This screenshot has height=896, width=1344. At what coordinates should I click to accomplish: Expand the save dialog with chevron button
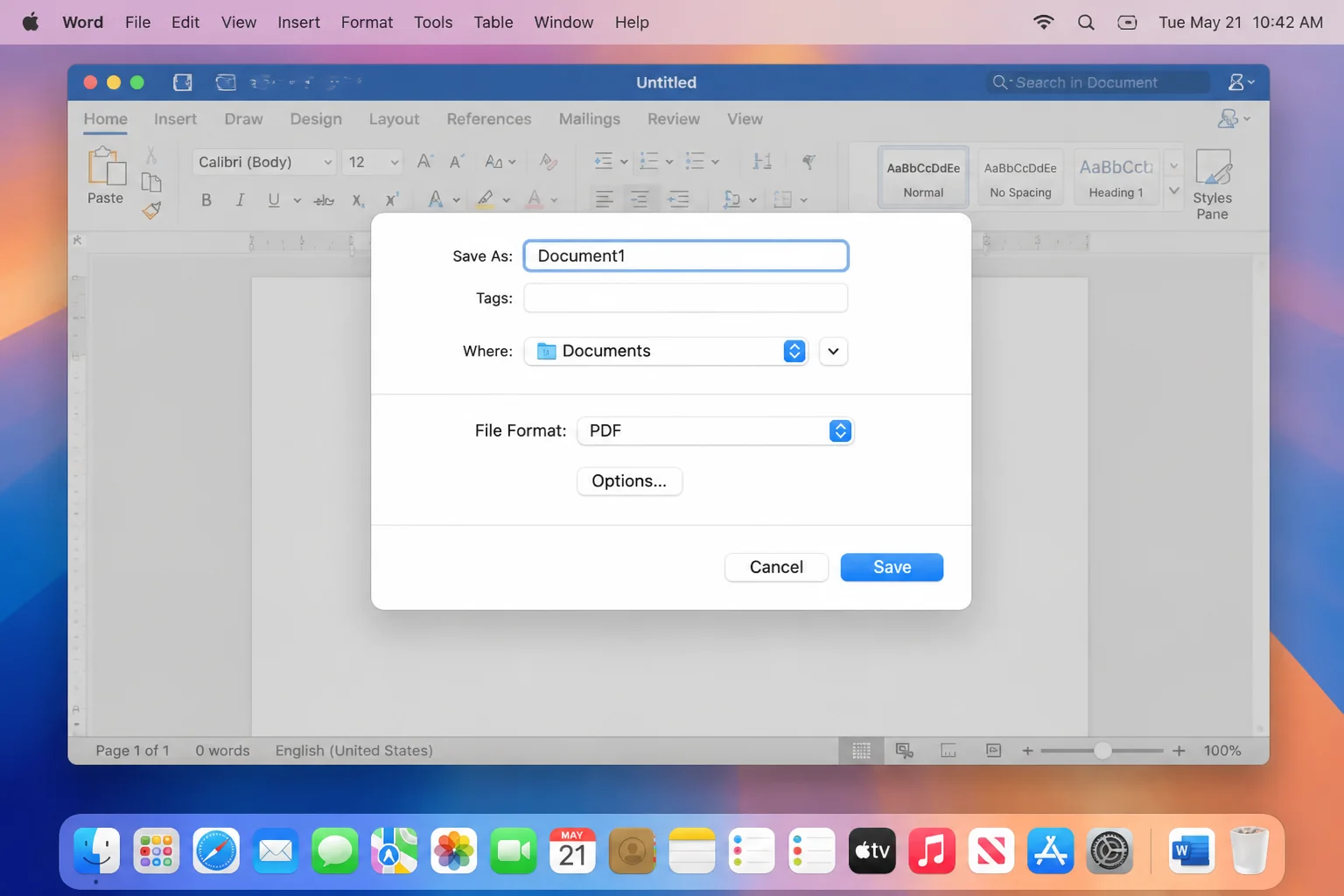click(833, 351)
